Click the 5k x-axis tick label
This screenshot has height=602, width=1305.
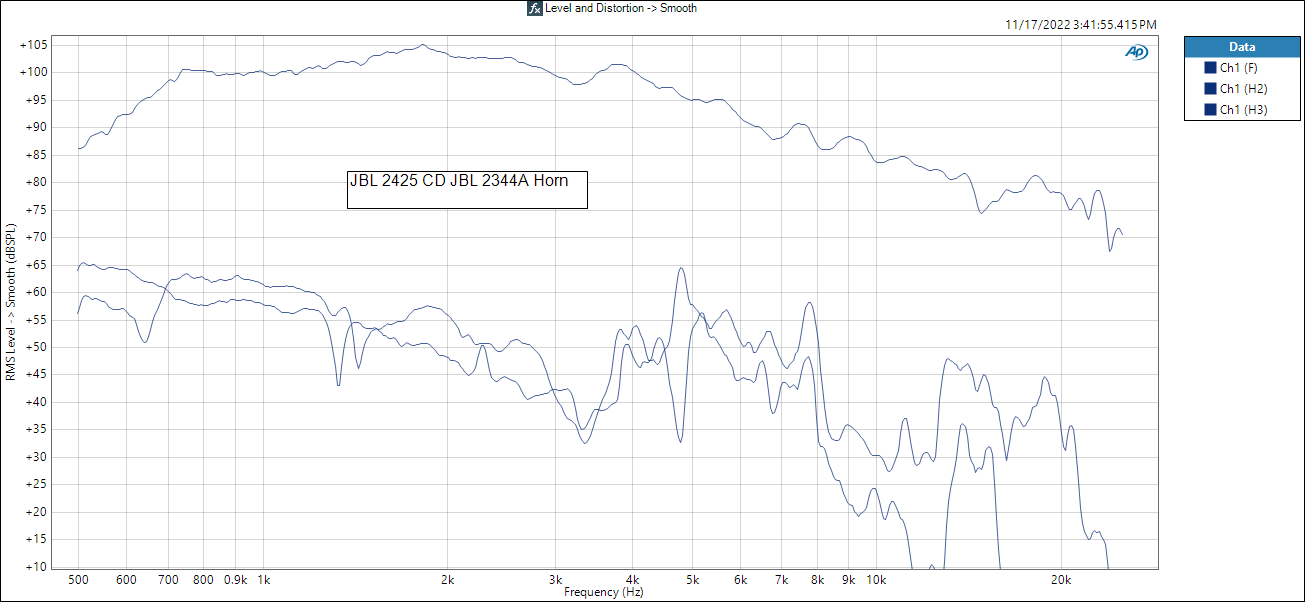click(692, 580)
